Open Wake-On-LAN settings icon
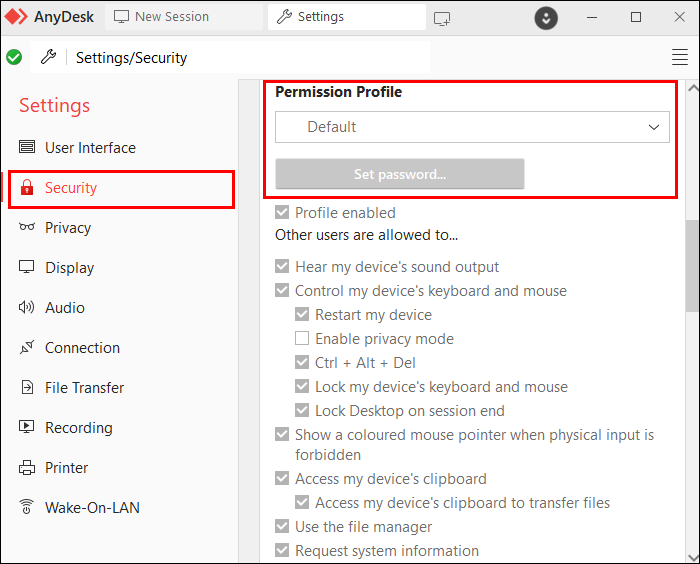The width and height of the screenshot is (700, 564). (x=27, y=507)
